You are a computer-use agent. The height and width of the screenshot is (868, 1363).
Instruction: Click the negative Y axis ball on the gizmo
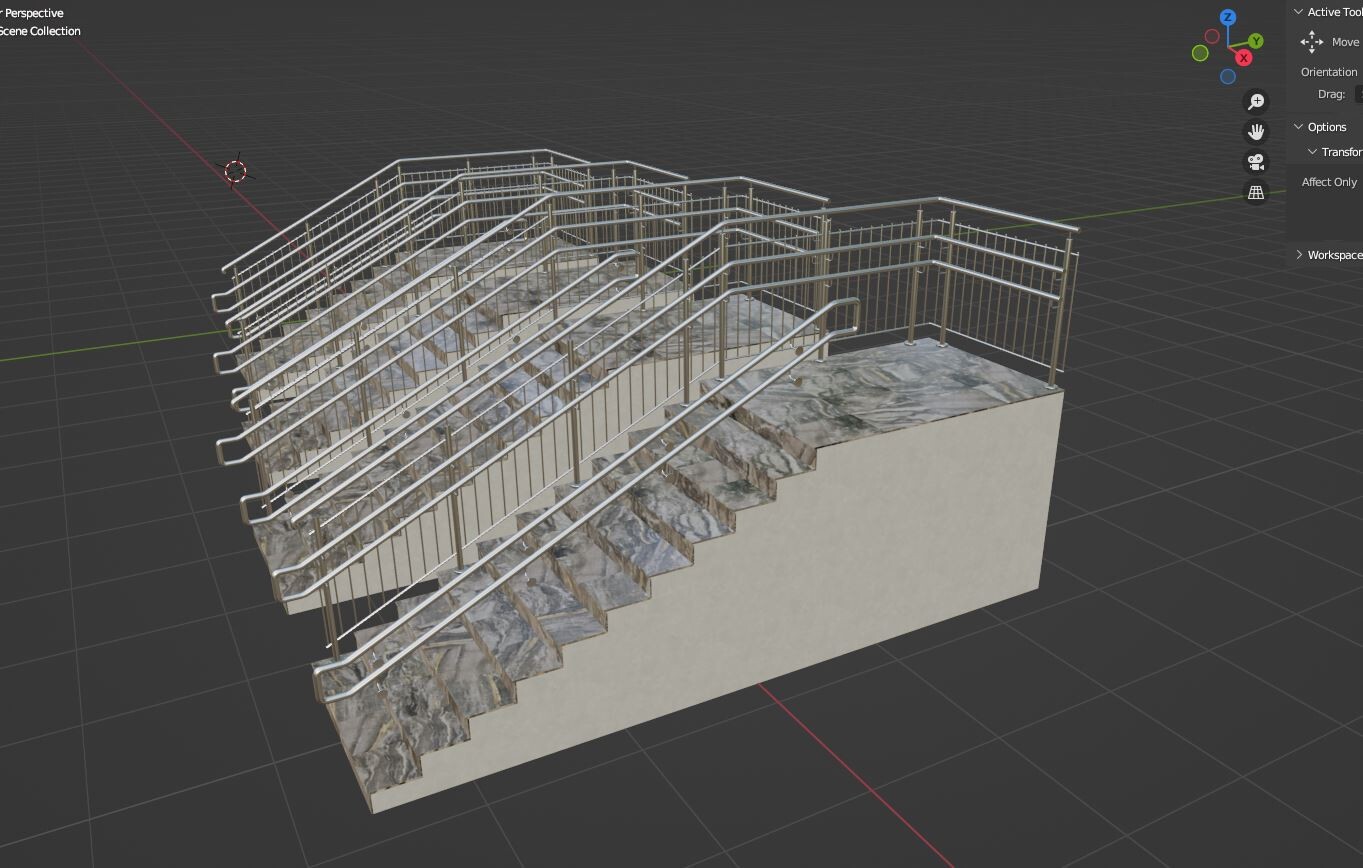(x=1200, y=53)
